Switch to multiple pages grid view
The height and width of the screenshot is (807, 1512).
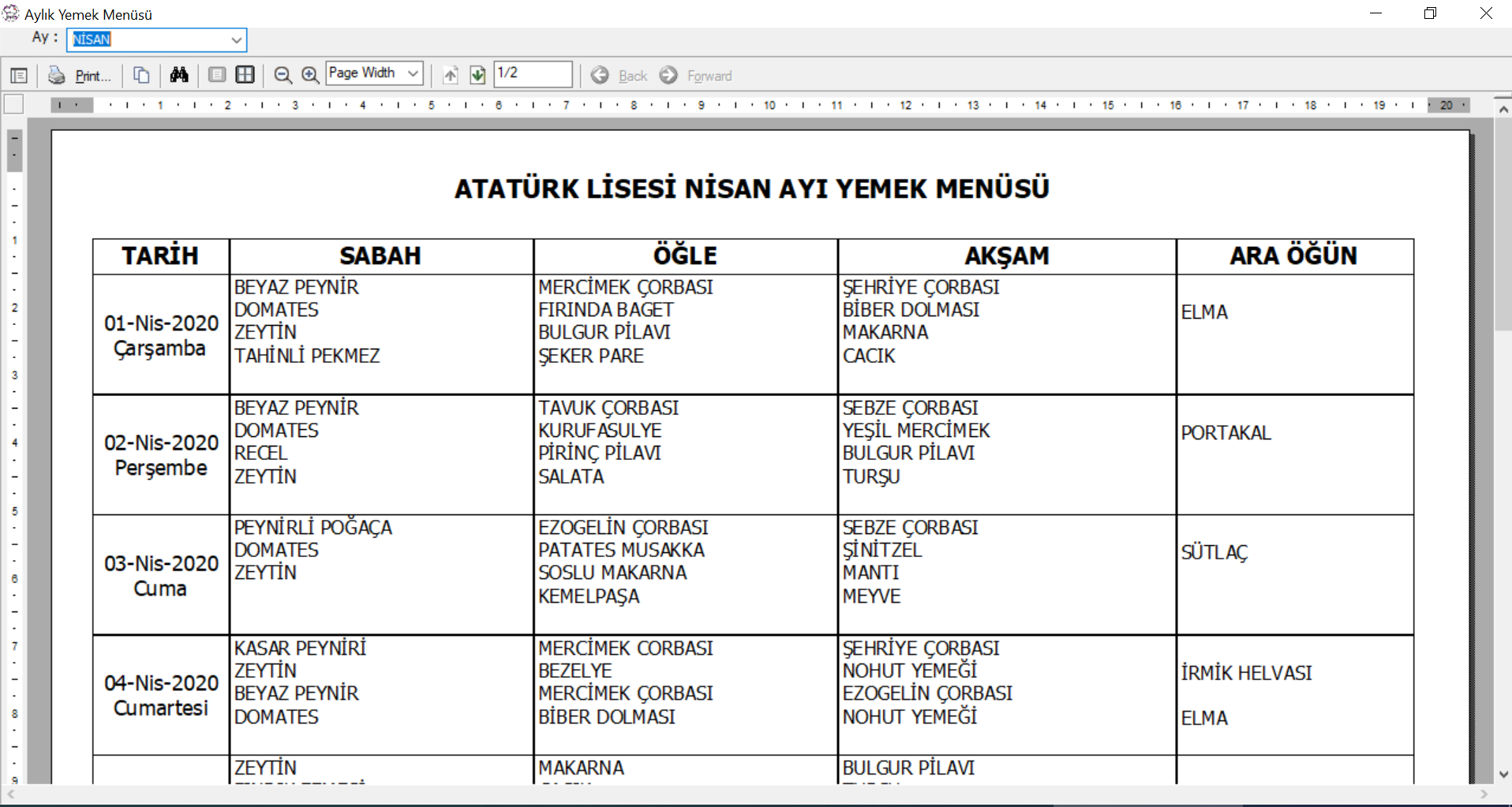[245, 75]
